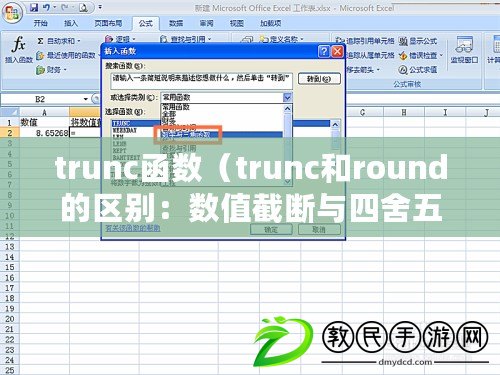Select column A header
This screenshot has height=375, width=500.
(44, 112)
